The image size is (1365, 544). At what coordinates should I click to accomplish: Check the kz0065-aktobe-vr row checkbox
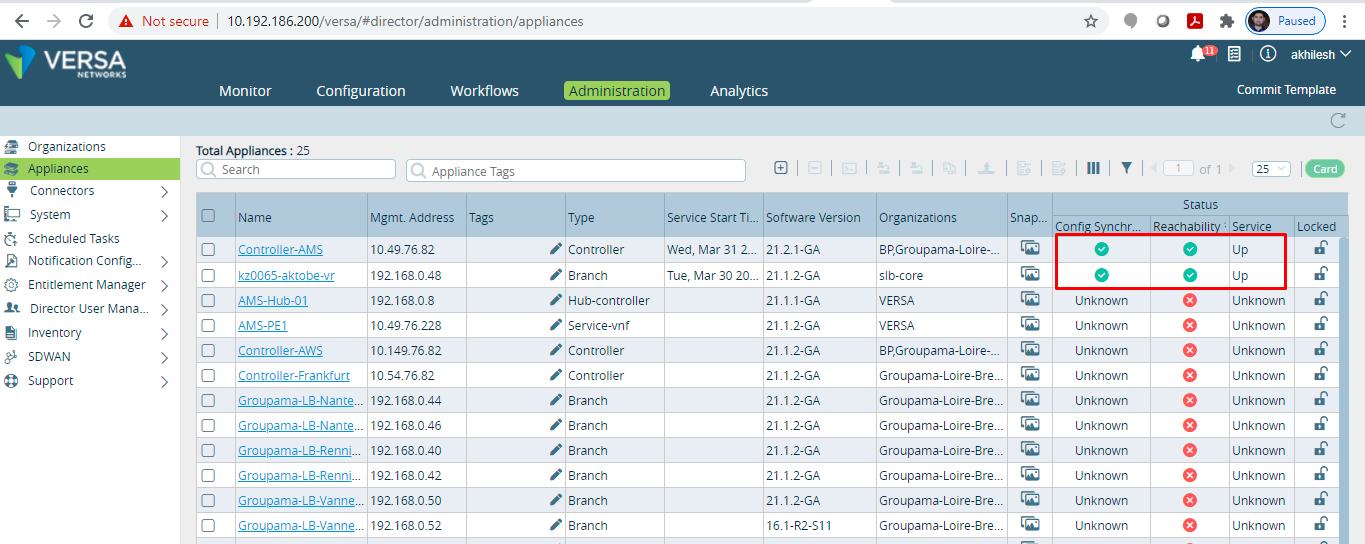pos(208,275)
